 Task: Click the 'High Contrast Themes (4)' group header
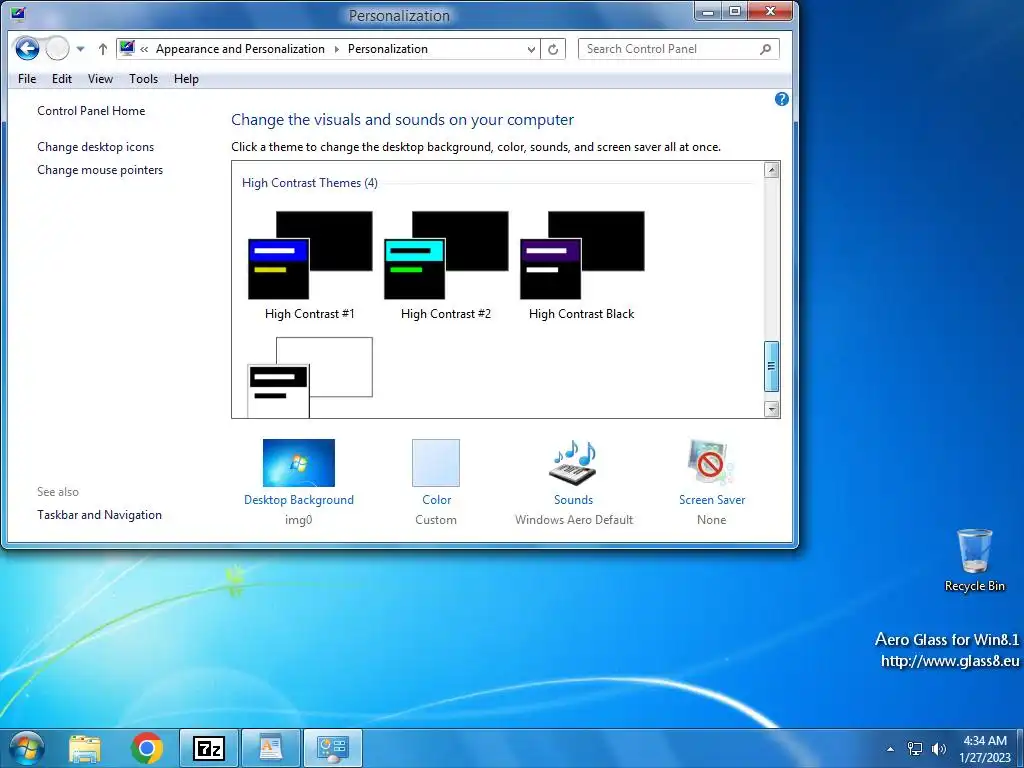pyautogui.click(x=310, y=183)
